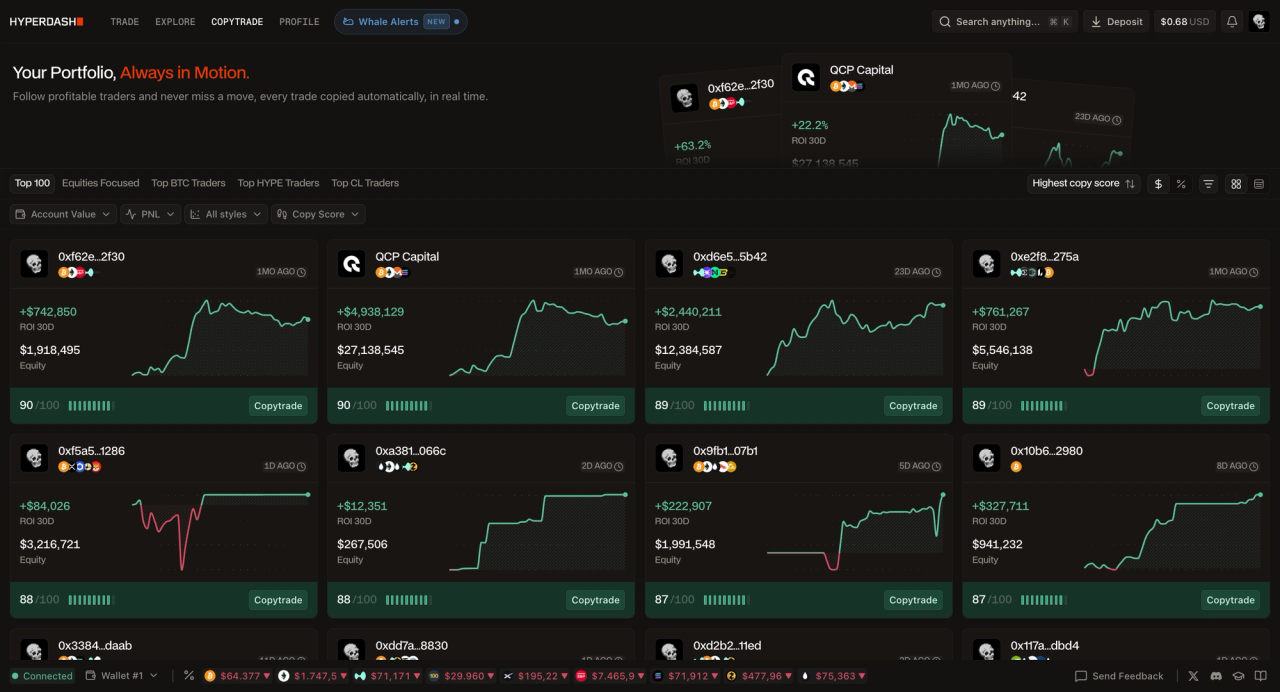The height and width of the screenshot is (692, 1280).
Task: Click the $195,22 ticker
Action: point(535,676)
